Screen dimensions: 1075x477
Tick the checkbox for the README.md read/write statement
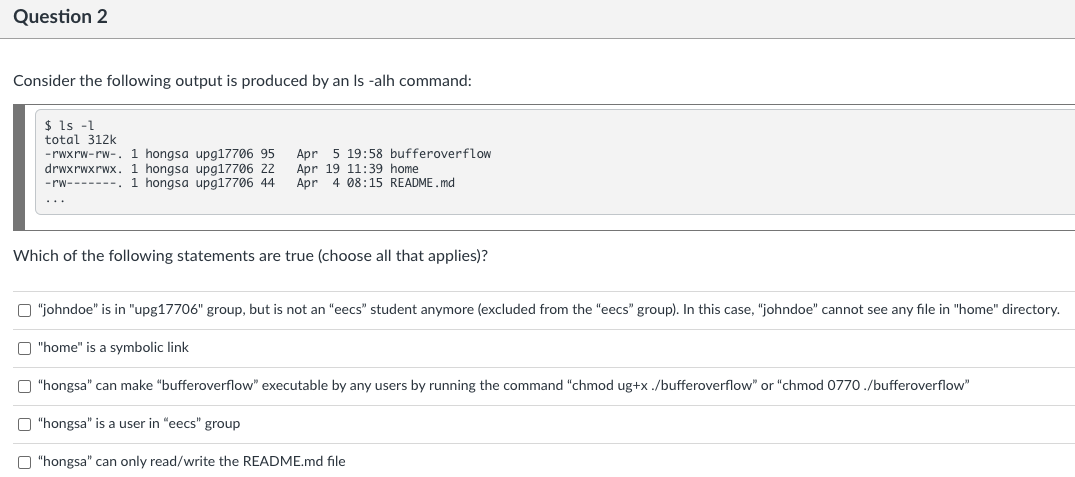point(24,463)
